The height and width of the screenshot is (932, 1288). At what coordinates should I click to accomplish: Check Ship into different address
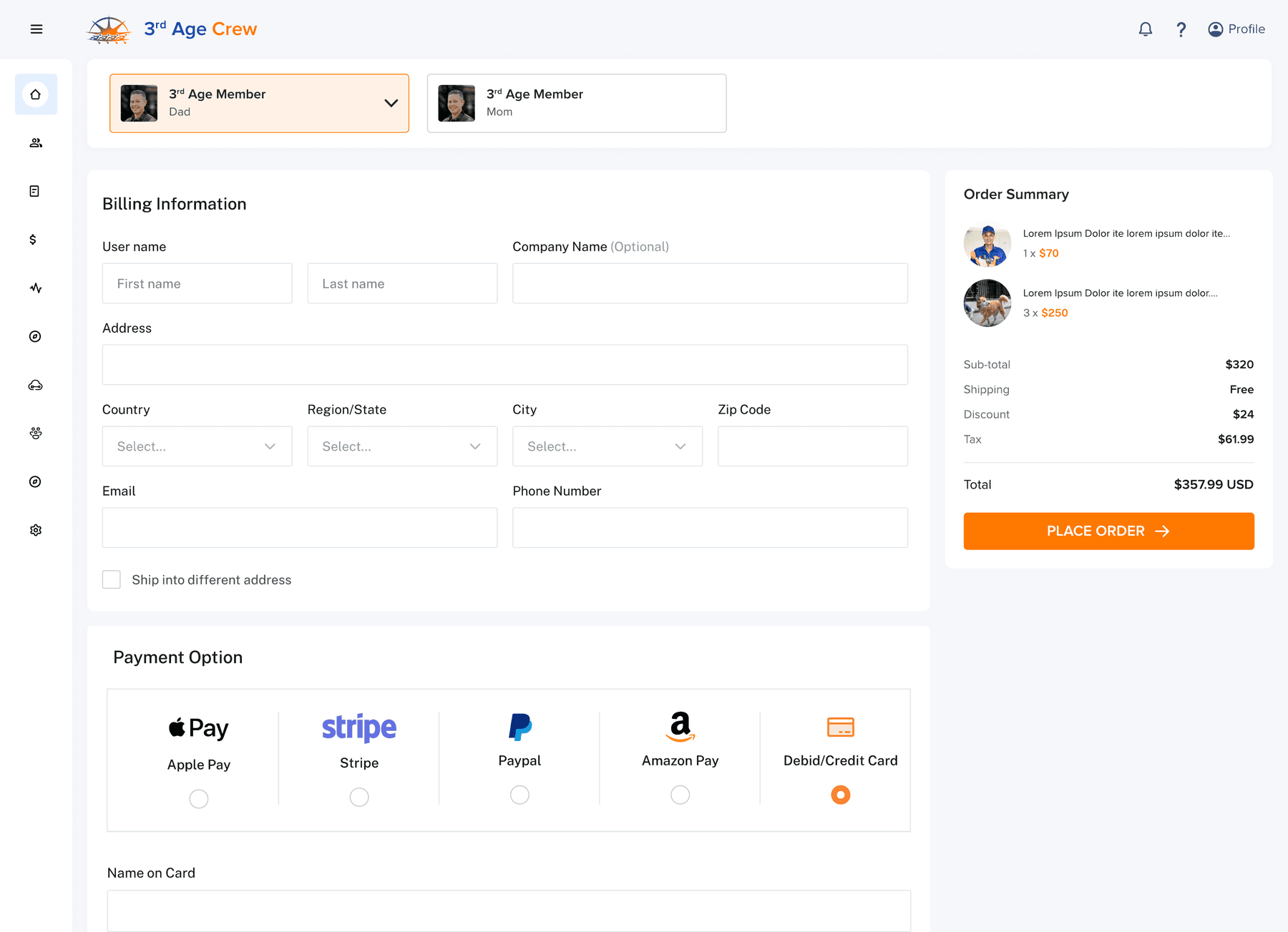tap(112, 579)
